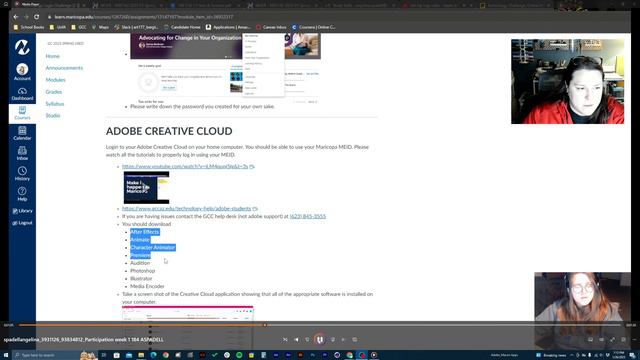Open the Slack bookmark

(x=136, y=27)
